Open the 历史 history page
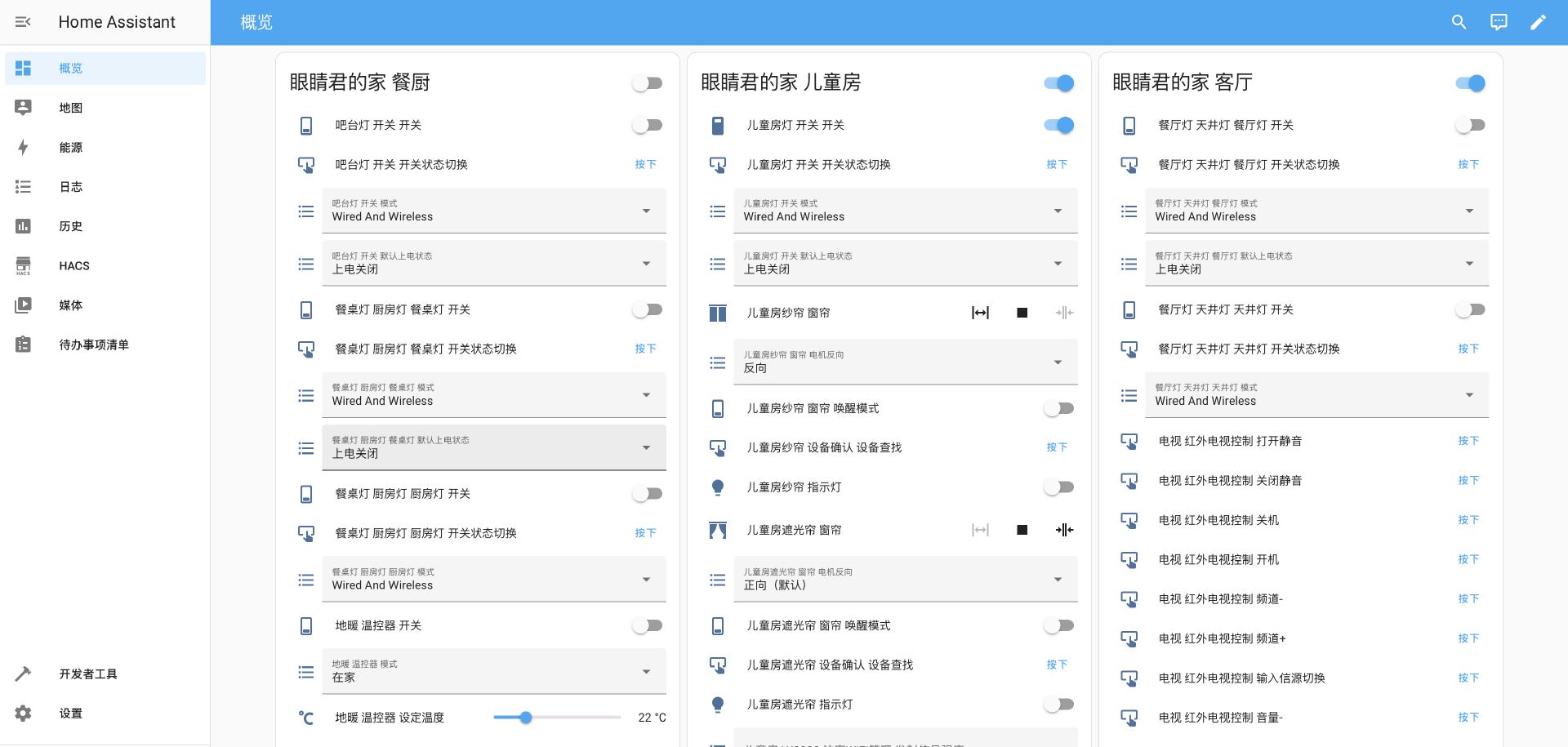The height and width of the screenshot is (747, 1568). tap(105, 226)
